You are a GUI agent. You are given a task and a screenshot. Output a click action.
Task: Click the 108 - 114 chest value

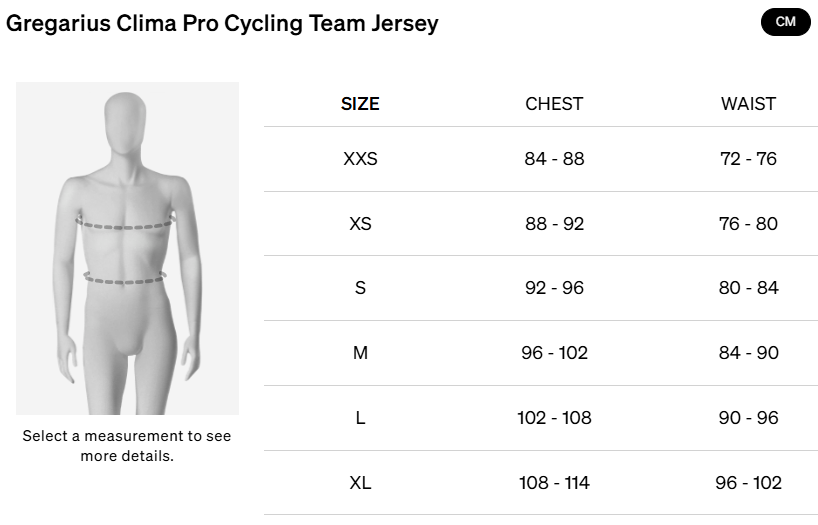click(x=554, y=483)
